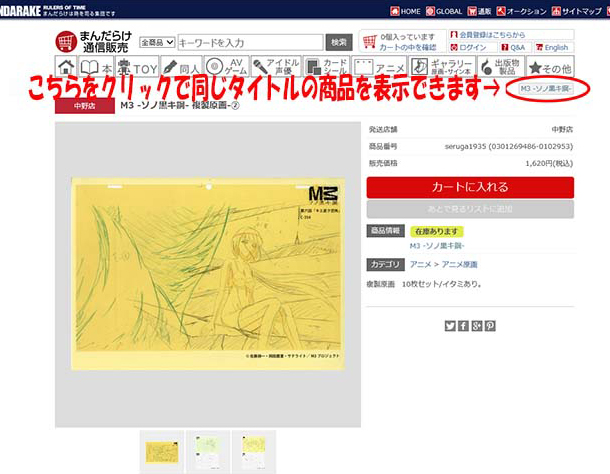Share the item on Google Plus

[477, 325]
